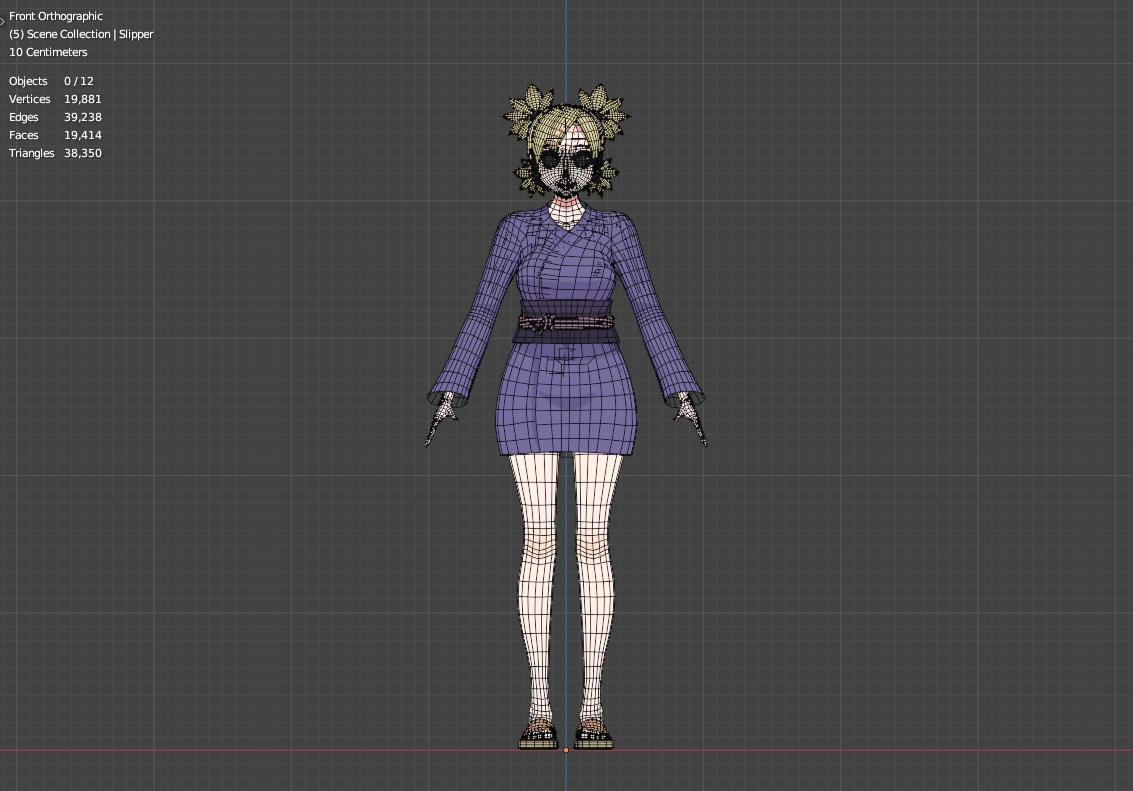Select the kimono top chest area

pos(566,260)
